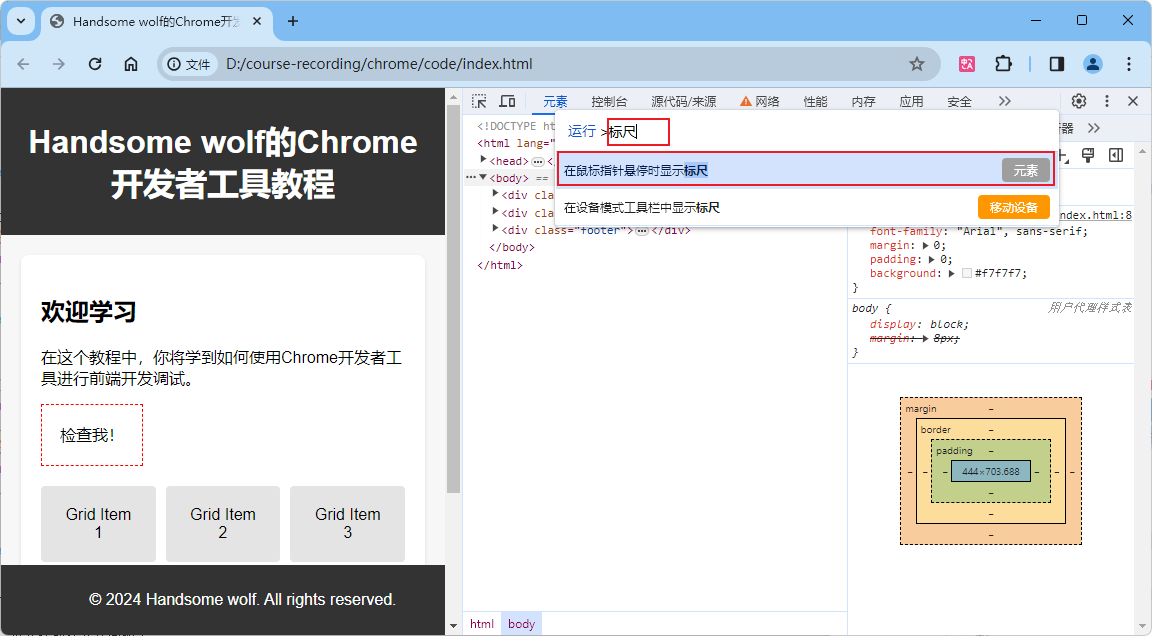
Task: Collapse the body node in DOM tree
Action: tap(483, 177)
